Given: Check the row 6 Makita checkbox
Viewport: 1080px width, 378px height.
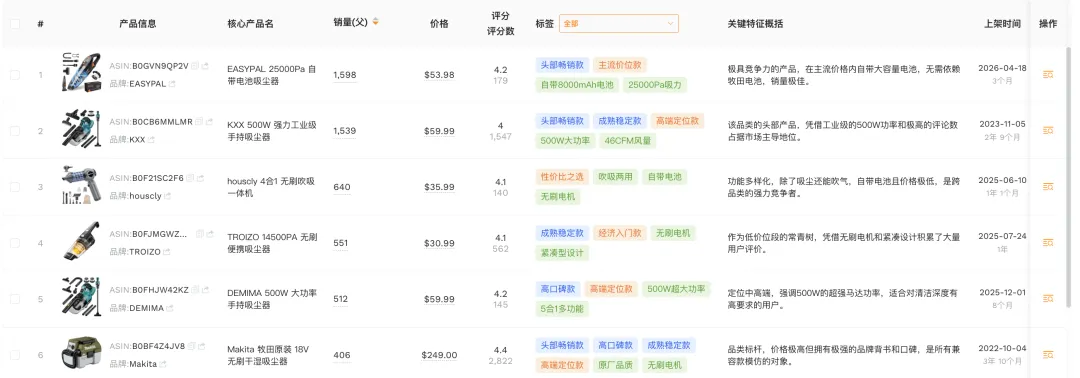Looking at the screenshot, I should [x=15, y=355].
